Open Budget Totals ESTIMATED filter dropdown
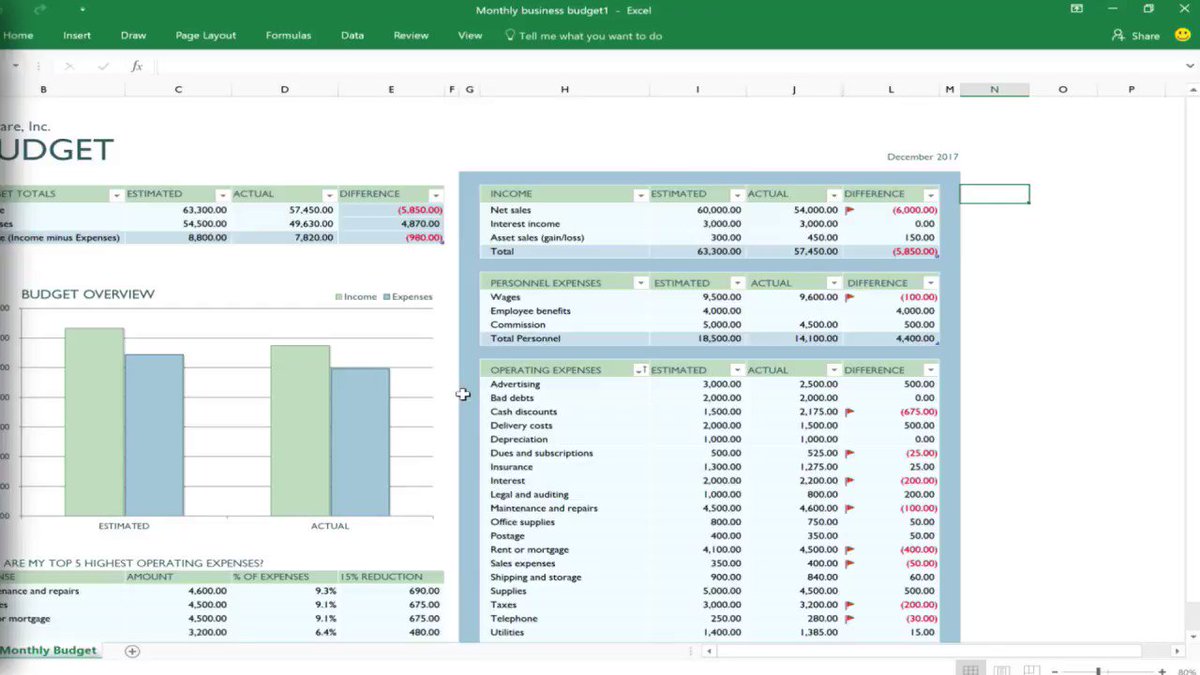 coord(222,194)
